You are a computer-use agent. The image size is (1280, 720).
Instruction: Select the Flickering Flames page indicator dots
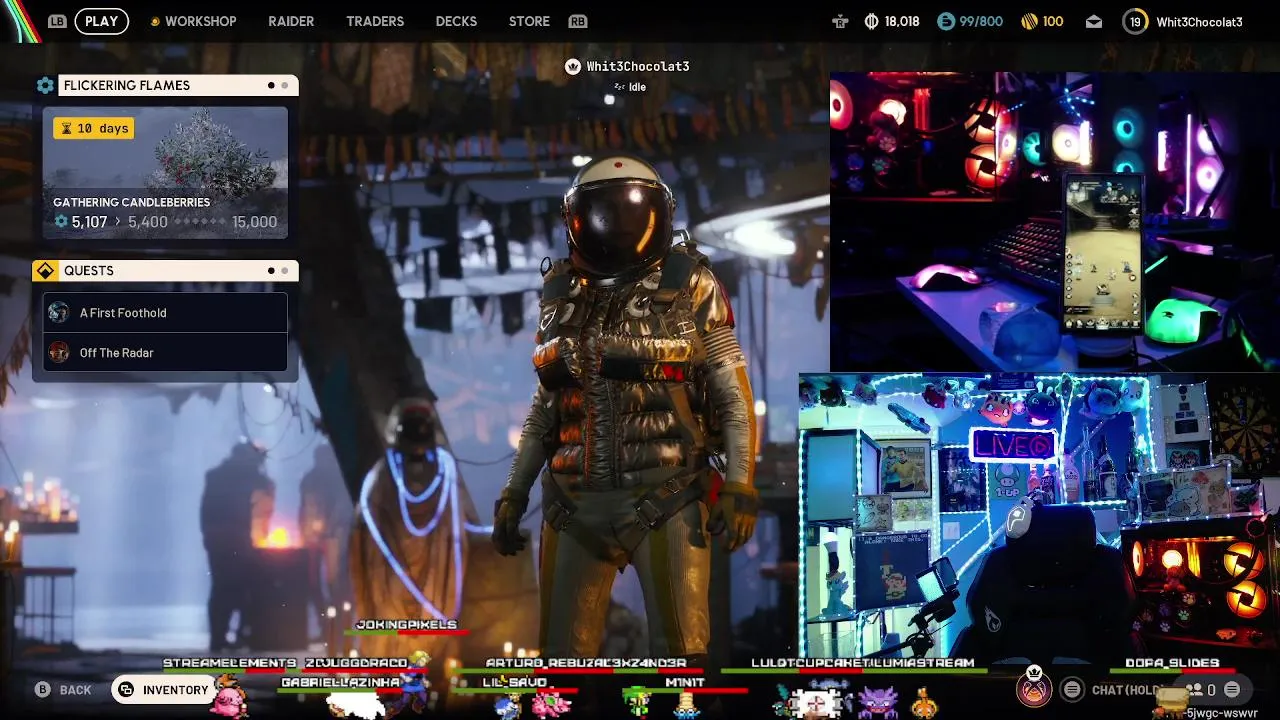click(278, 86)
